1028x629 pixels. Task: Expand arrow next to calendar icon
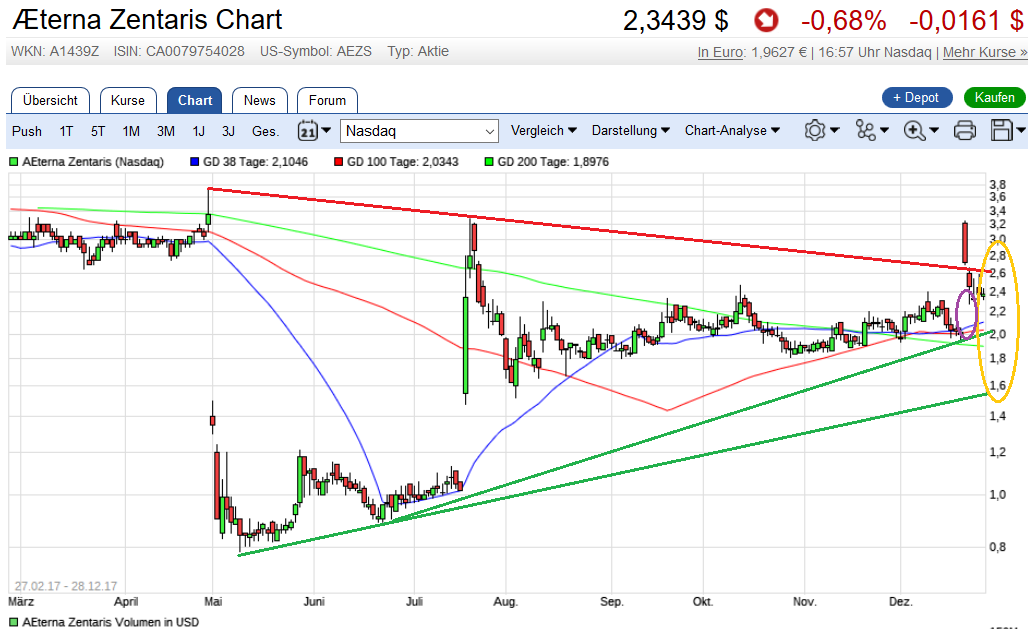click(326, 131)
